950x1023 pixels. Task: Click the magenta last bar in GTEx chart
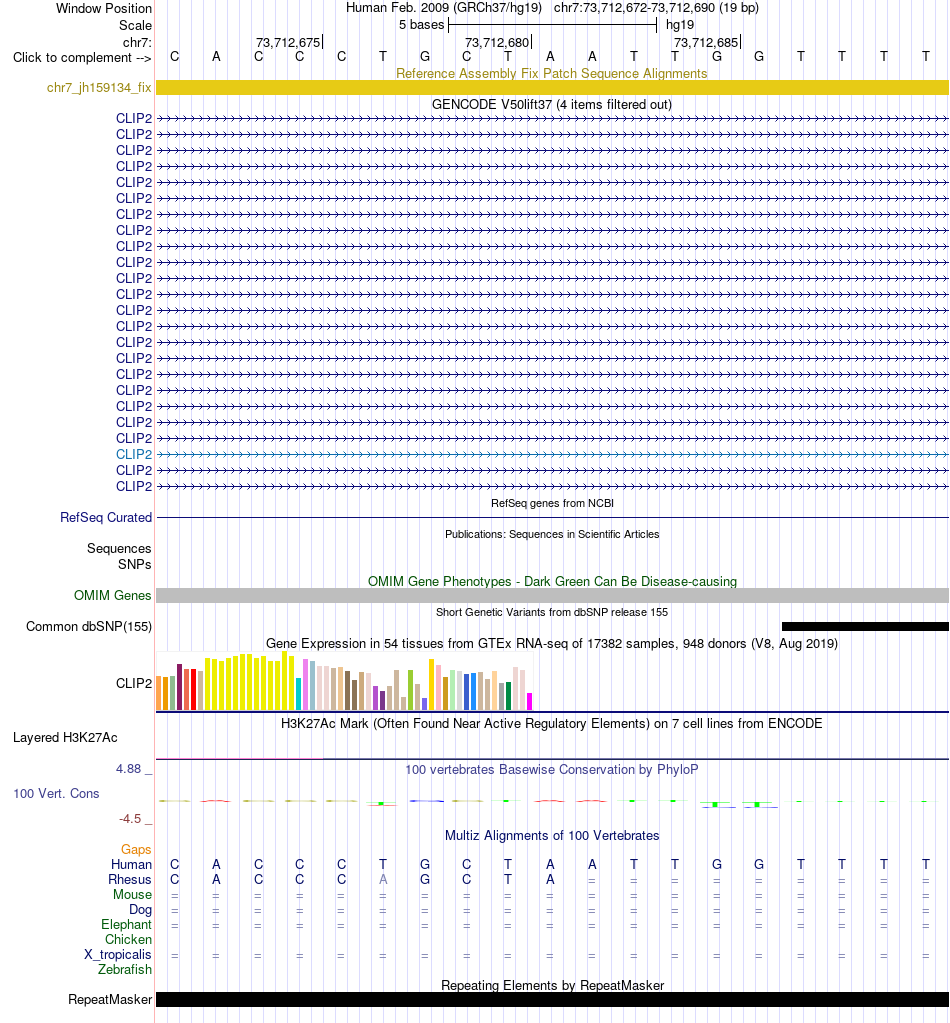point(530,701)
